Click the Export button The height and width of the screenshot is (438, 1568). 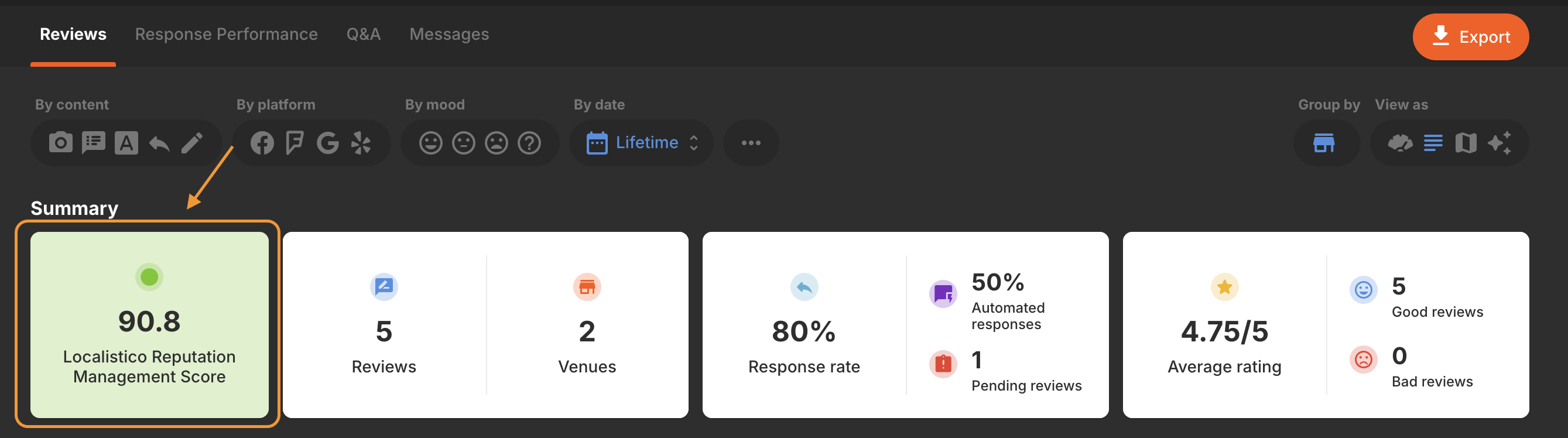click(x=1470, y=37)
